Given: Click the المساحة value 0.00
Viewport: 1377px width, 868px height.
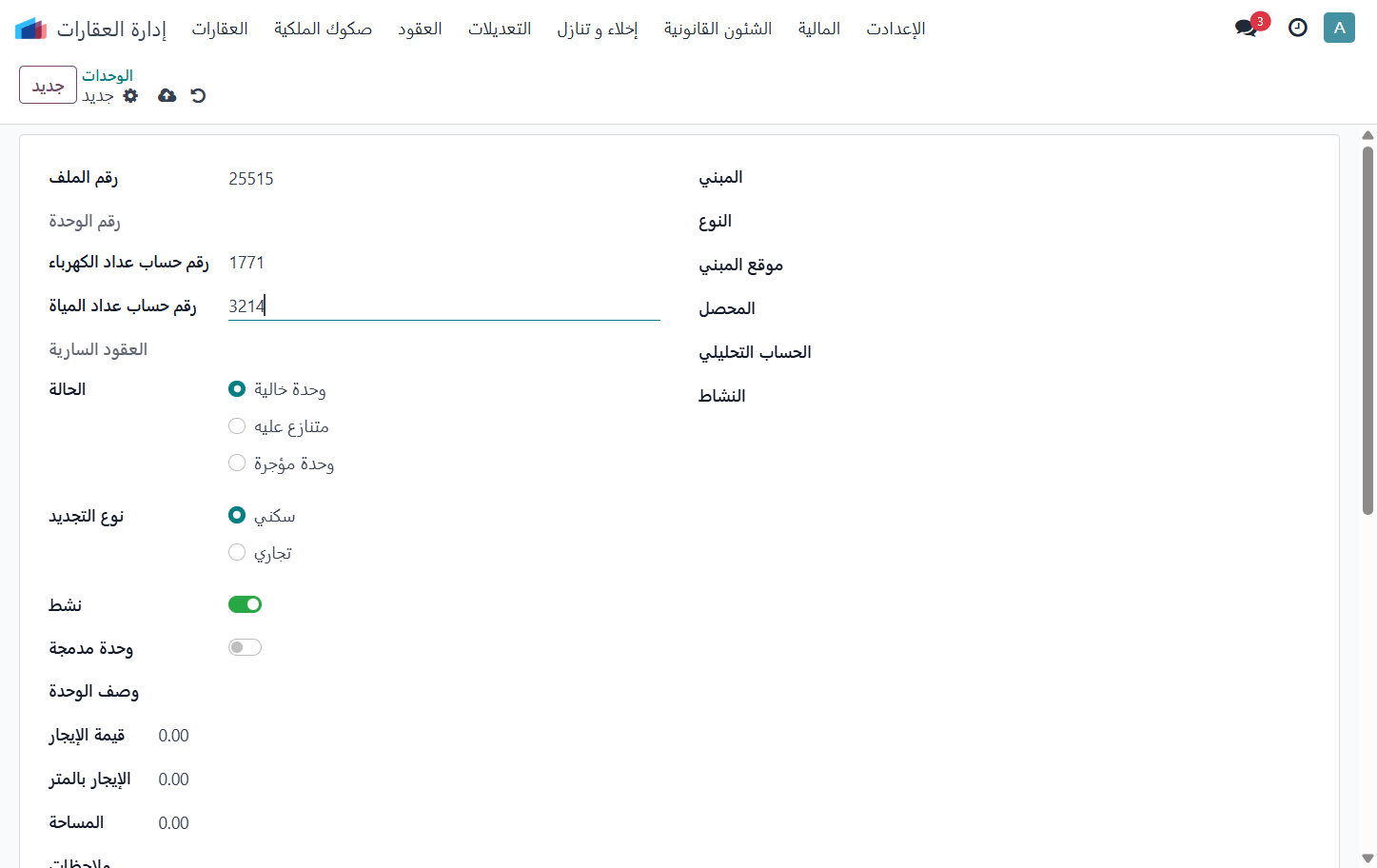Looking at the screenshot, I should [x=173, y=822].
